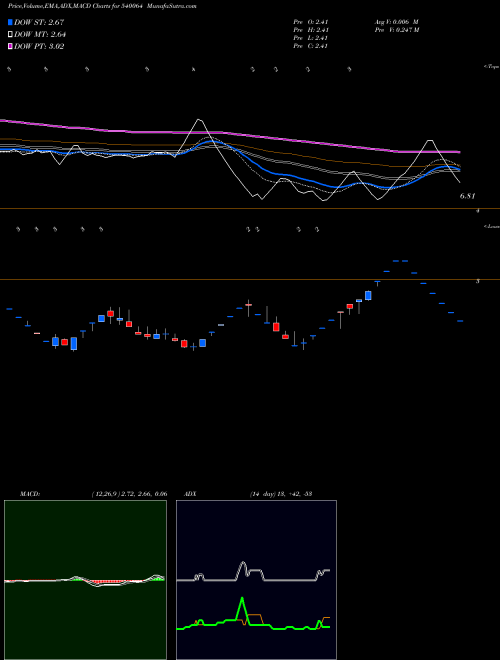Click price axis label 3
The width and height of the screenshot is (500, 660).
point(478,281)
